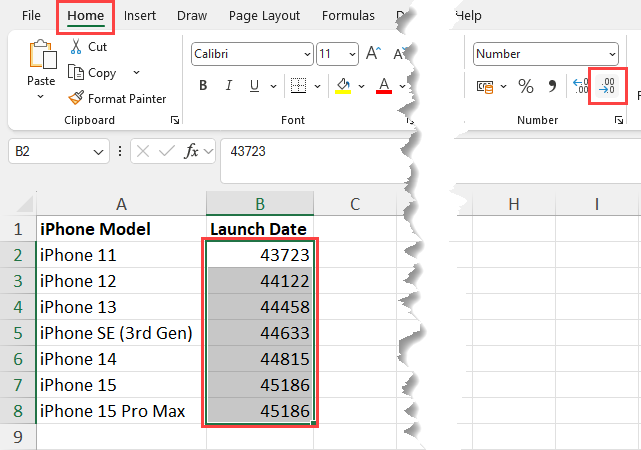The width and height of the screenshot is (641, 450).
Task: Select cell with value 44458
Action: coord(260,307)
